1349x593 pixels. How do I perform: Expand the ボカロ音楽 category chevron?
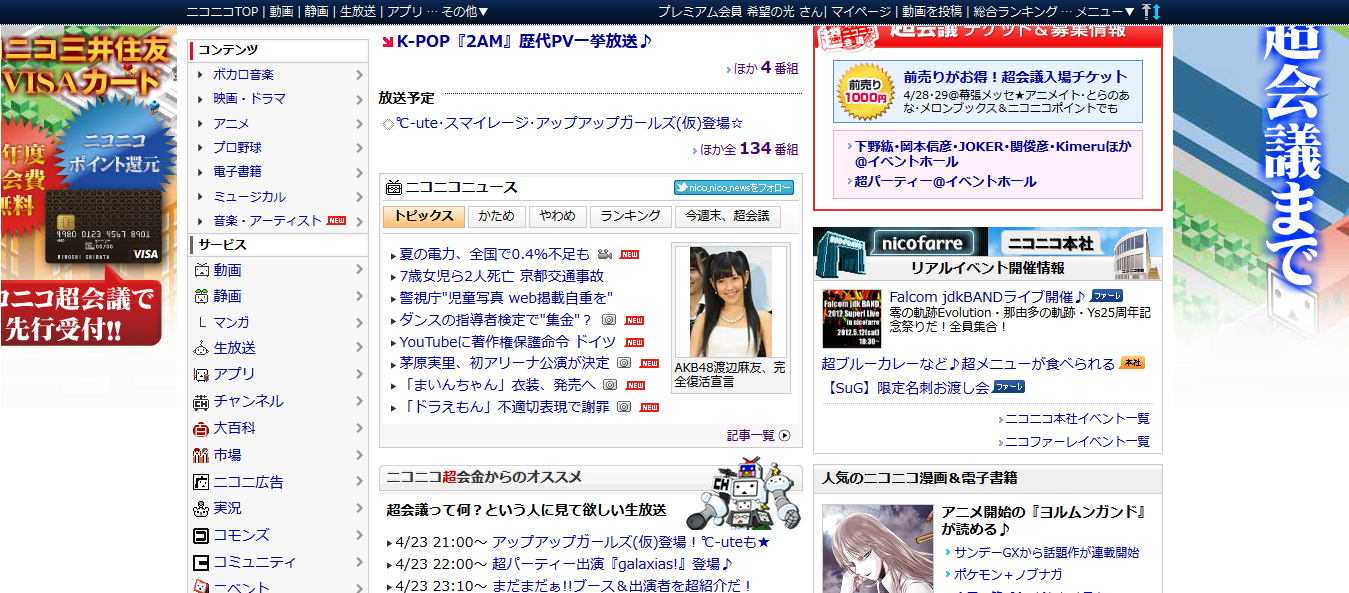coord(359,75)
